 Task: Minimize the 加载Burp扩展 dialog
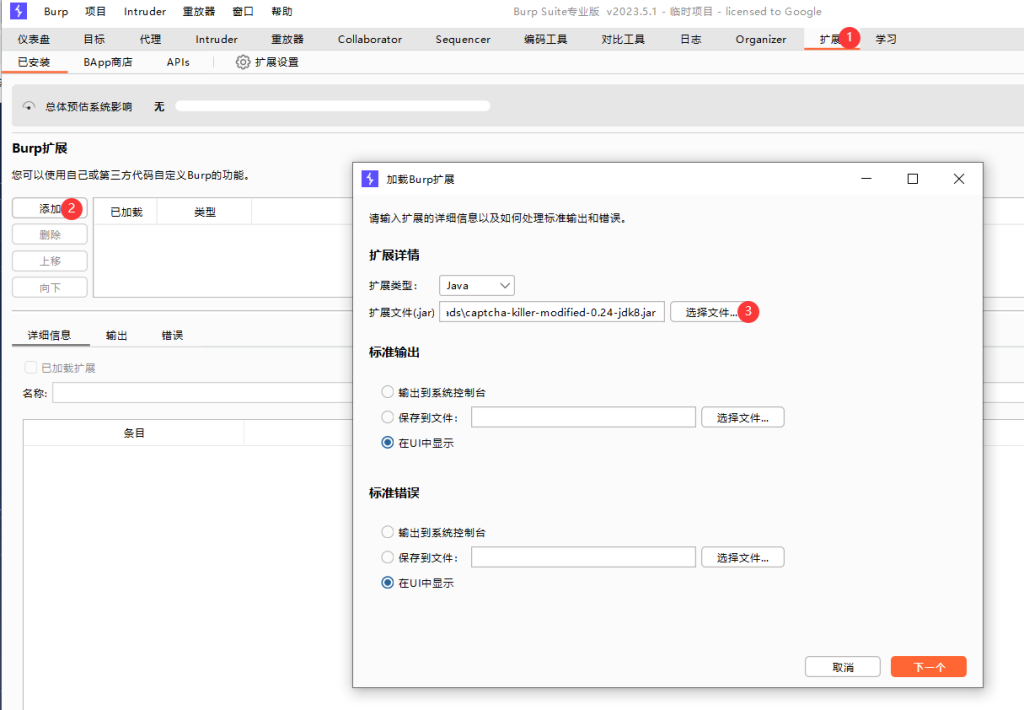[867, 178]
